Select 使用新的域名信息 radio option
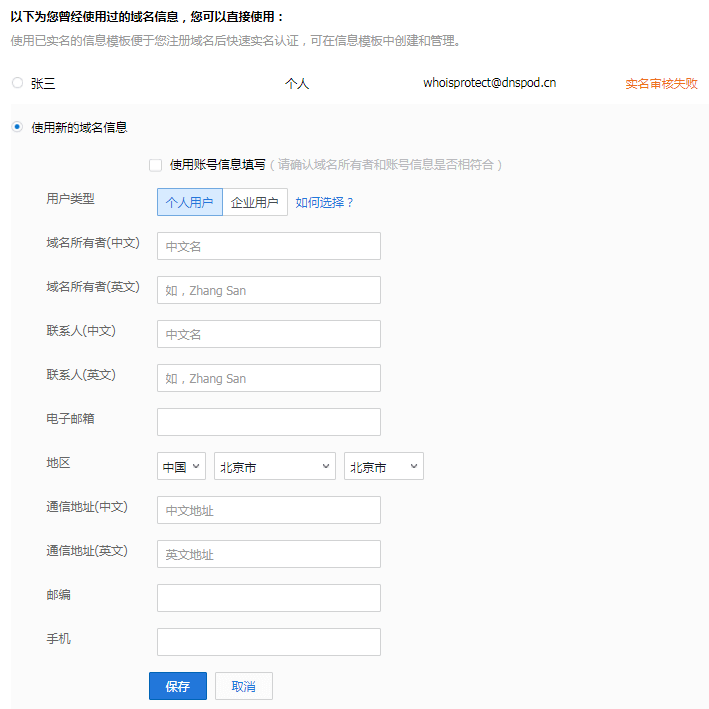 point(17,128)
